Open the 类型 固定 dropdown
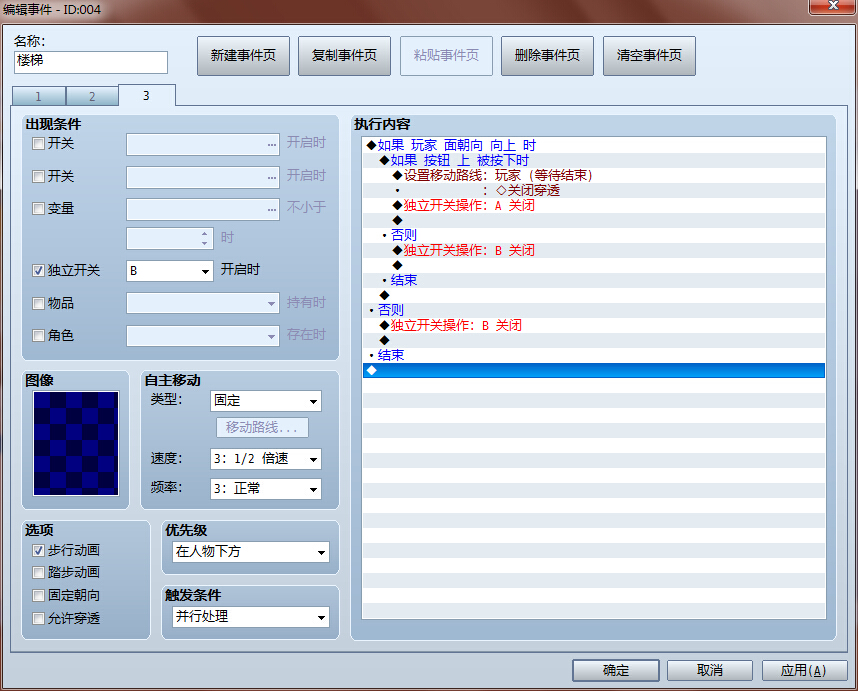 pyautogui.click(x=265, y=400)
